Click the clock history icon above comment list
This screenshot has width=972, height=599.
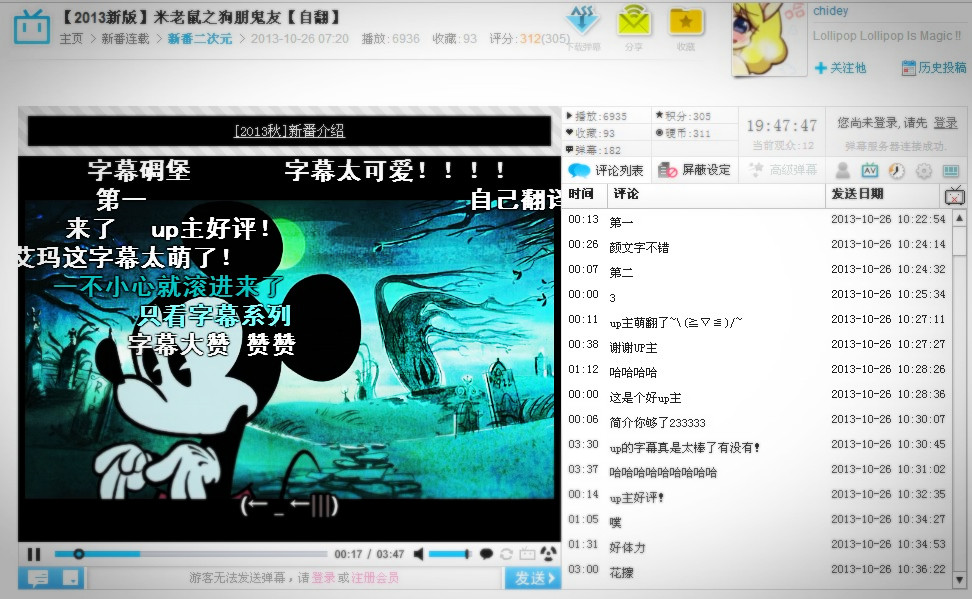pyautogui.click(x=896, y=171)
